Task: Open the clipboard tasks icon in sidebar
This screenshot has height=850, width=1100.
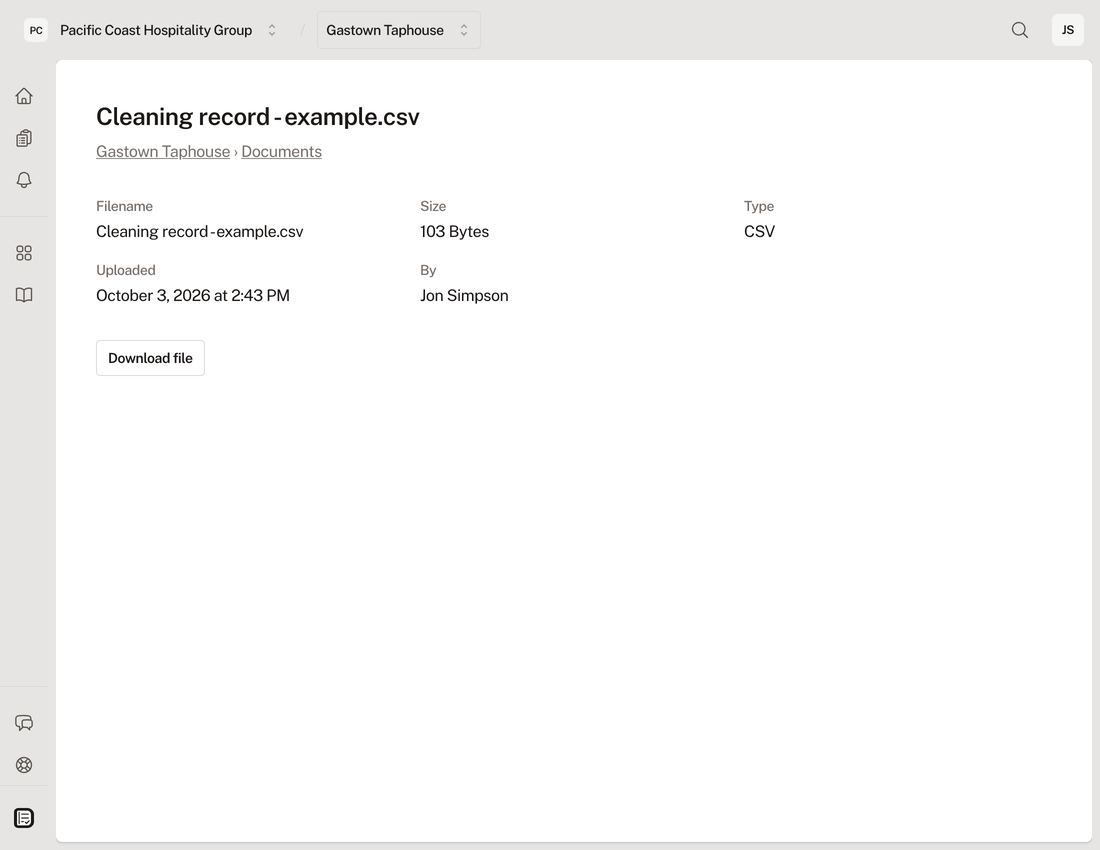Action: coord(24,138)
